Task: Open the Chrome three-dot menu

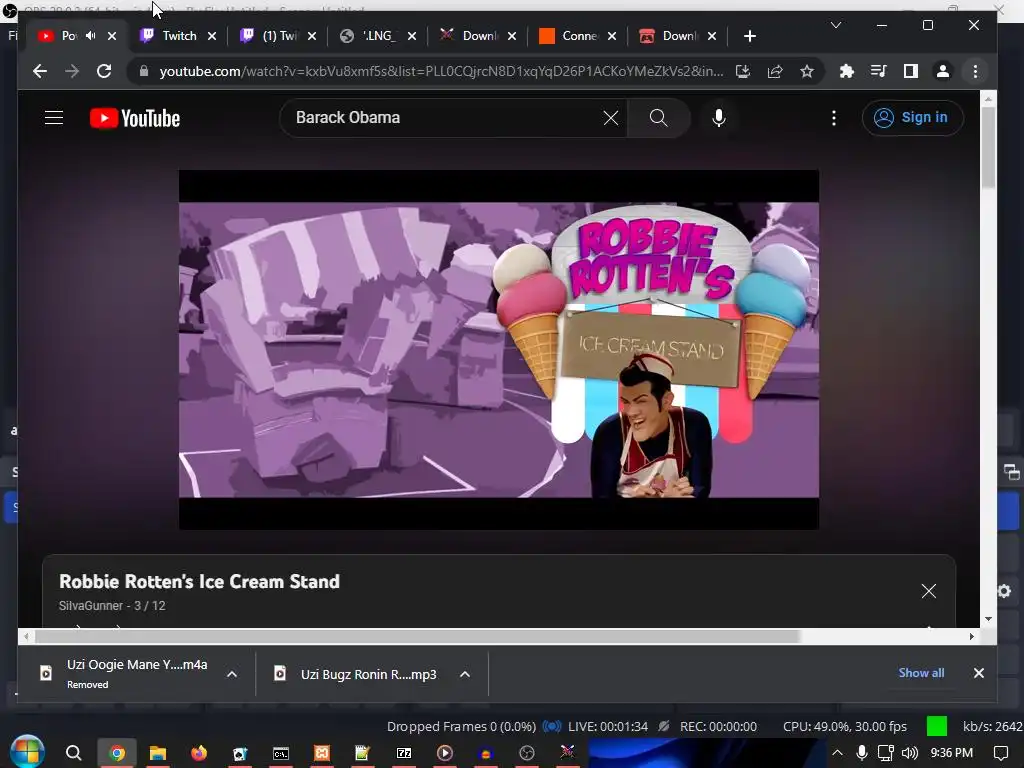Action: (975, 71)
